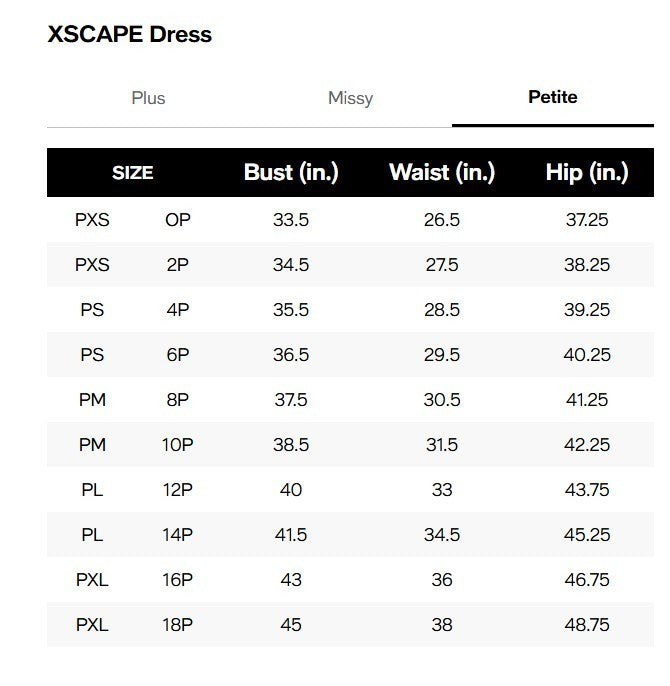This screenshot has width=670, height=686.
Task: Click the PM label in the 8P row
Action: [92, 400]
